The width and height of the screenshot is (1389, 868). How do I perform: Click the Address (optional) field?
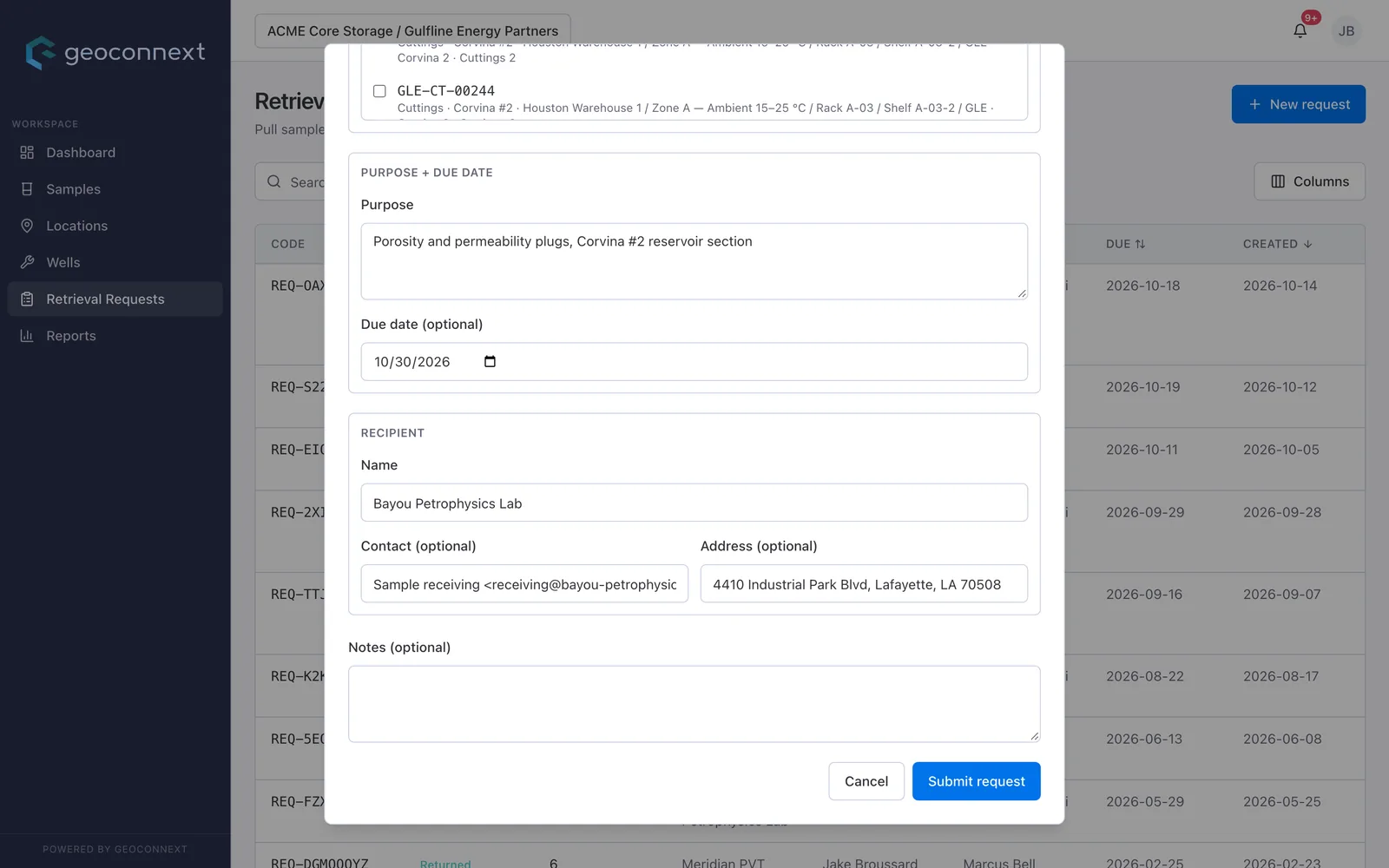864,584
